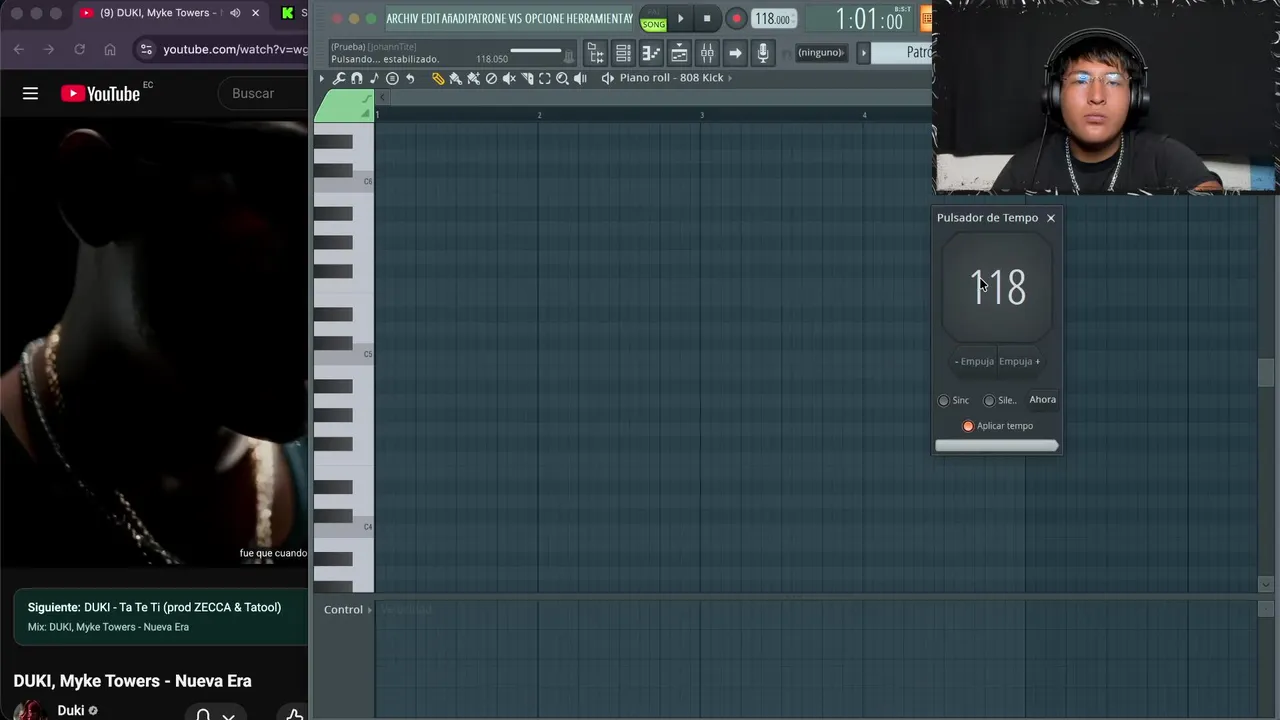Click the right arrow toolbar icon
This screenshot has width=1280, height=720.
(735, 52)
